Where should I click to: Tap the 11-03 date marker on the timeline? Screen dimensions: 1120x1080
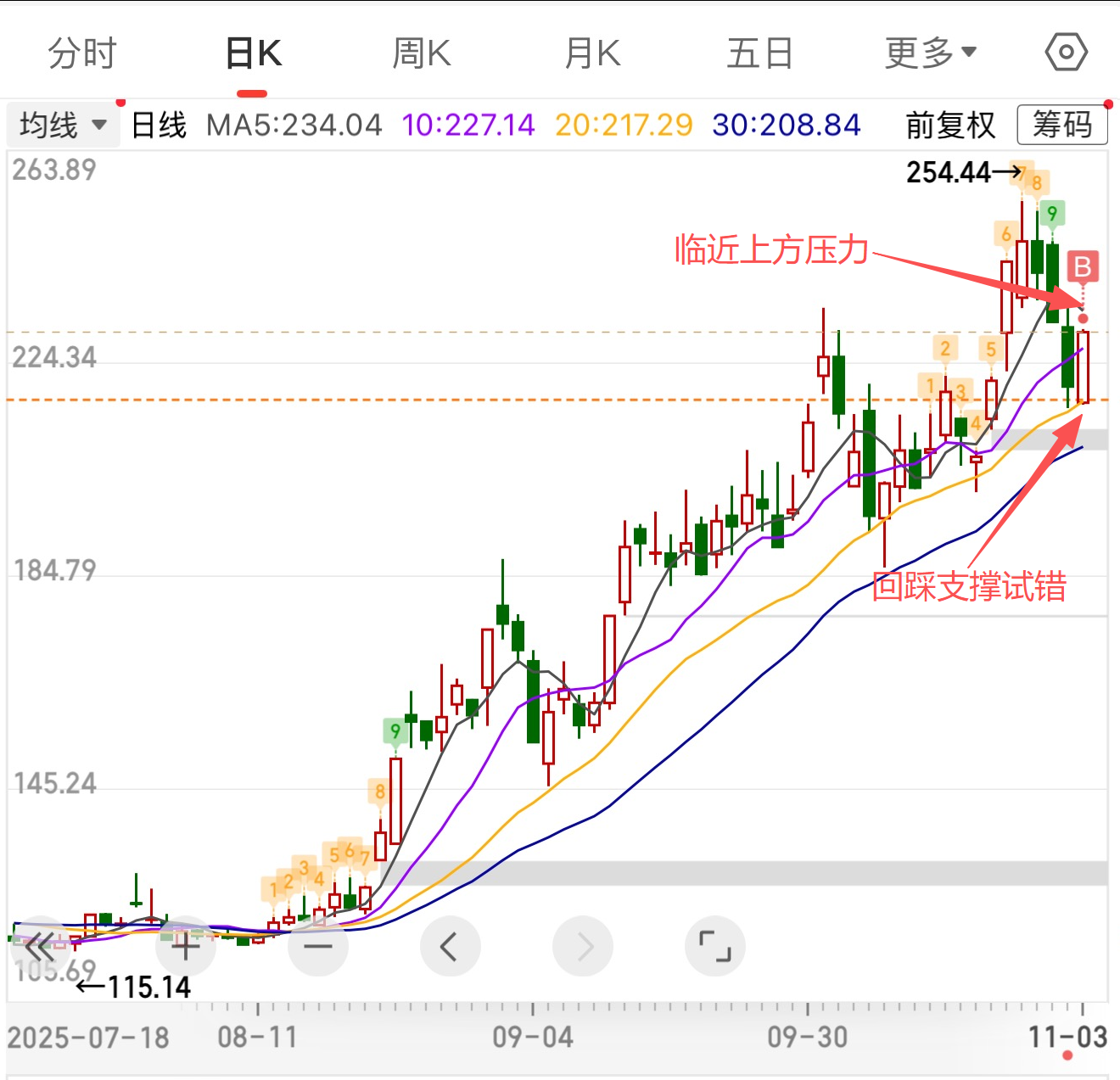click(x=1067, y=1037)
